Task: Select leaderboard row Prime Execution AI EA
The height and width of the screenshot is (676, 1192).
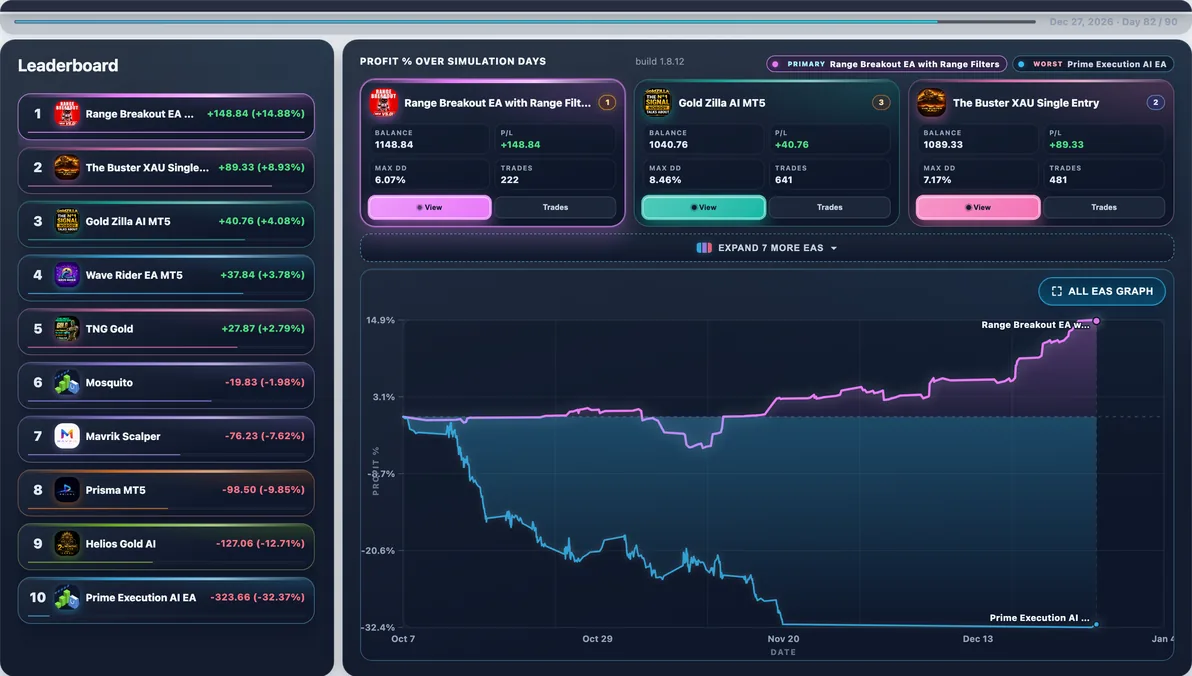Action: [x=166, y=600]
